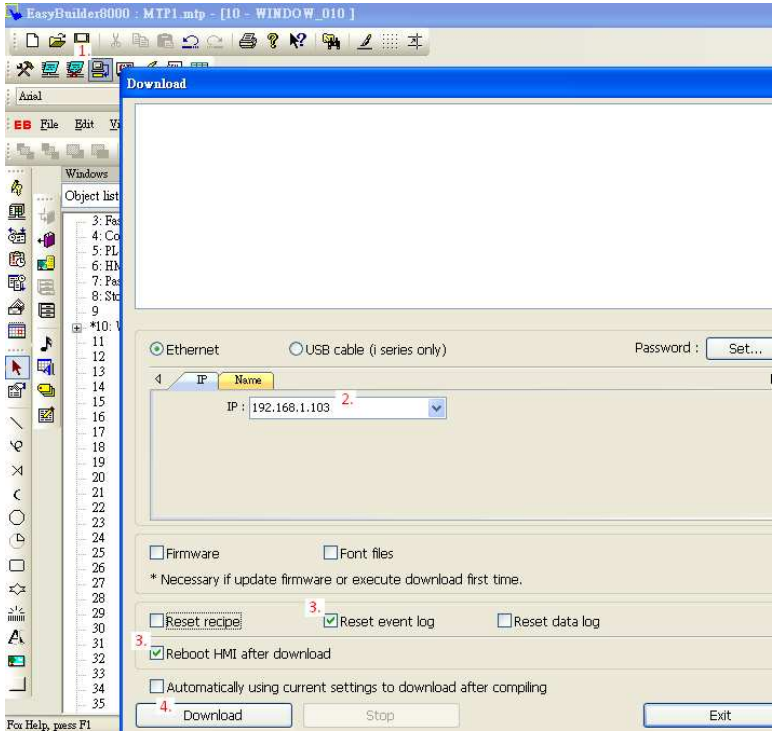Image resolution: width=772 pixels, height=731 pixels.
Task: Enable the Font files checkbox
Action: point(330,552)
